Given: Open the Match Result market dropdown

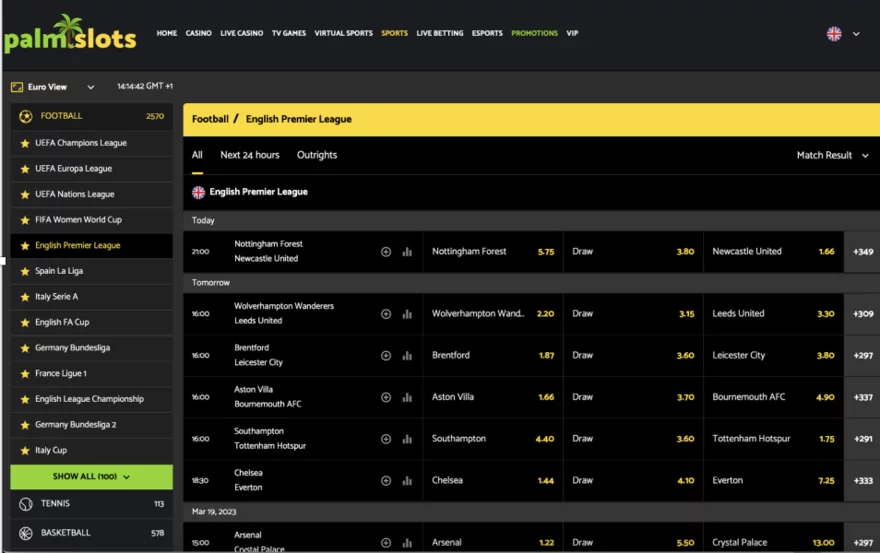Looking at the screenshot, I should point(832,155).
